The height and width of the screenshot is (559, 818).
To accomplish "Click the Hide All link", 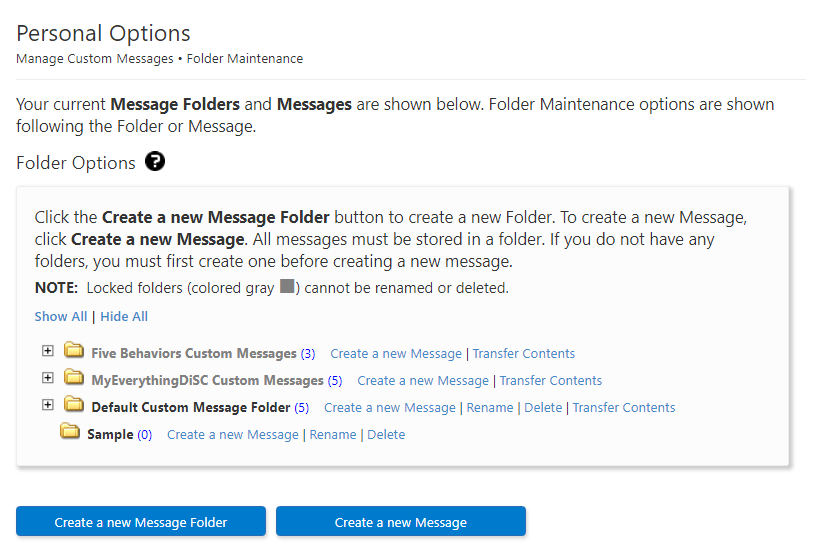I will [124, 317].
